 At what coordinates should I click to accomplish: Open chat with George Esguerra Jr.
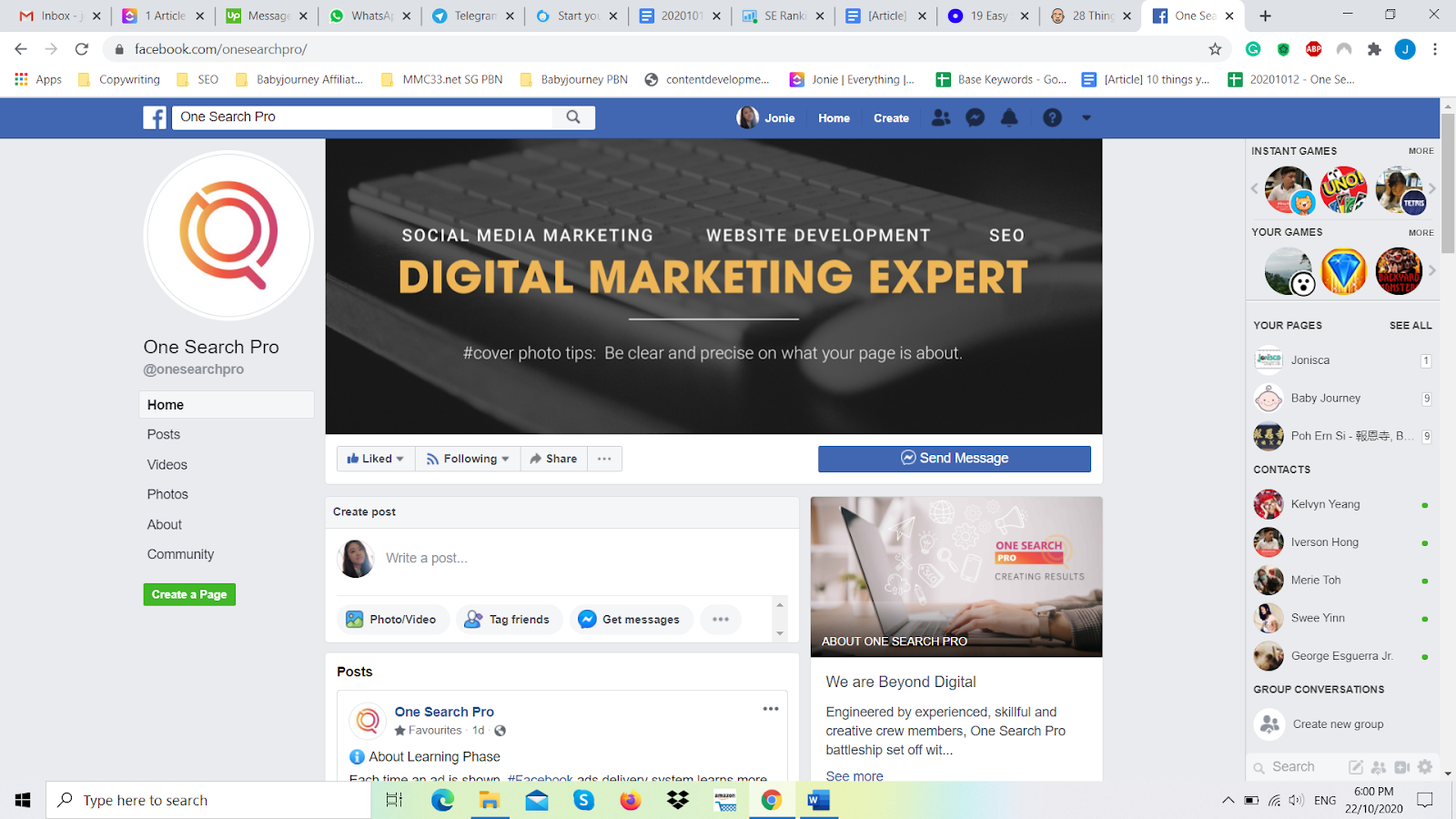point(1342,656)
